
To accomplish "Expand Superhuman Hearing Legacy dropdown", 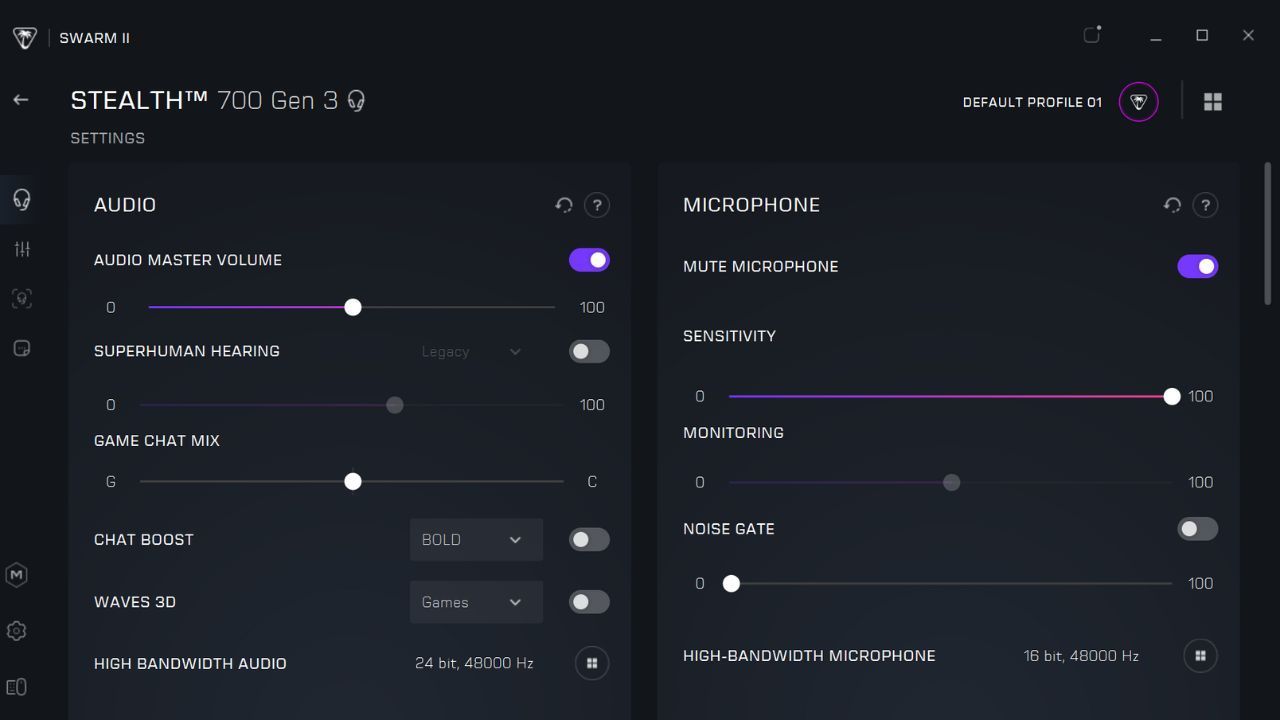I will 471,352.
